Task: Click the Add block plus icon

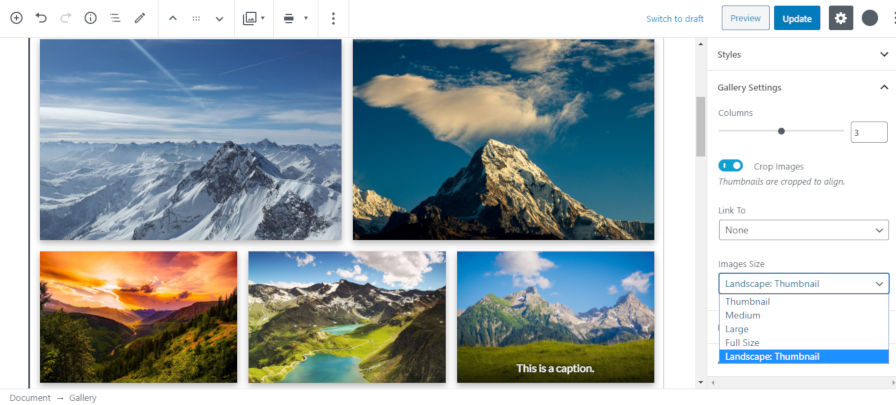Action: [17, 18]
